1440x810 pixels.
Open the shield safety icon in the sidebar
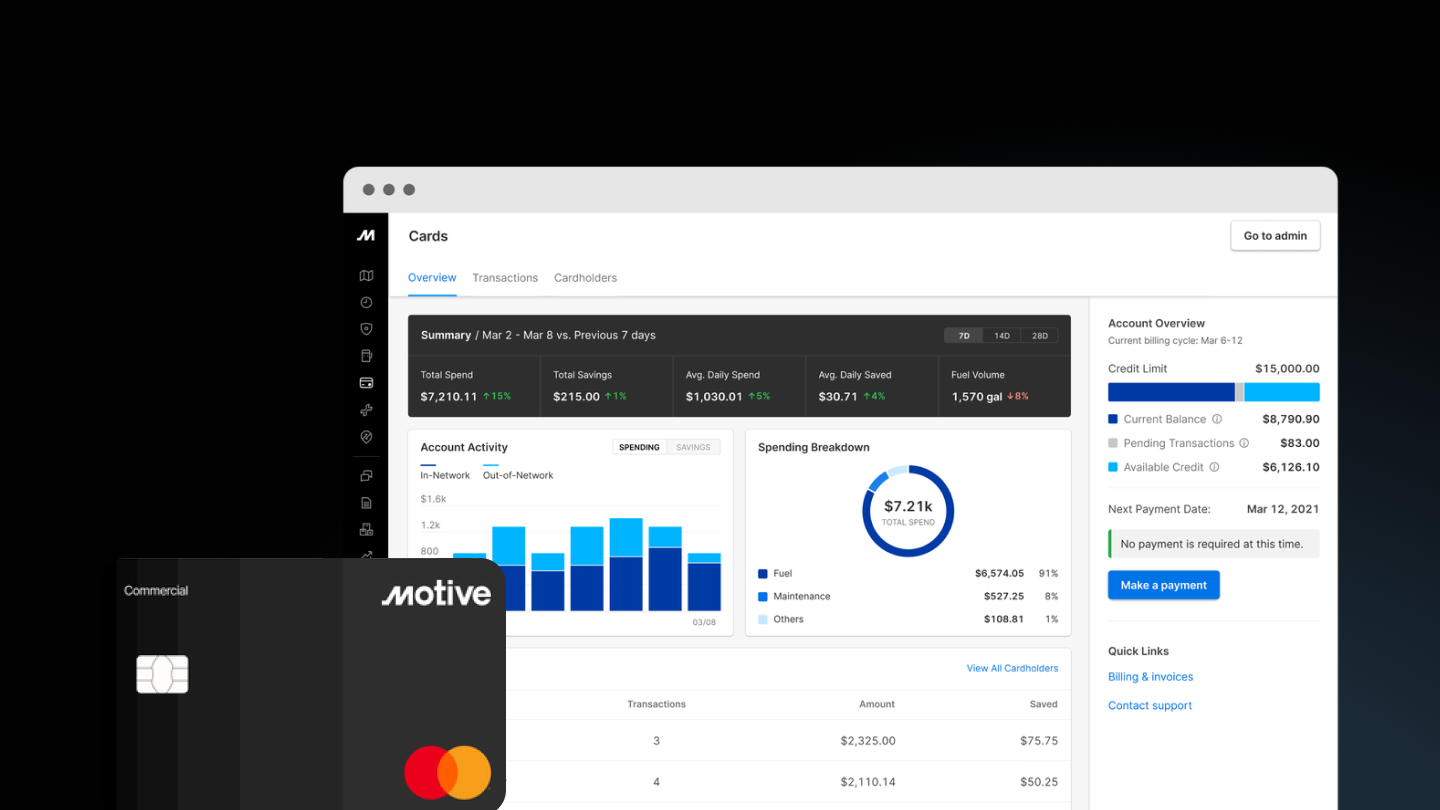point(366,329)
